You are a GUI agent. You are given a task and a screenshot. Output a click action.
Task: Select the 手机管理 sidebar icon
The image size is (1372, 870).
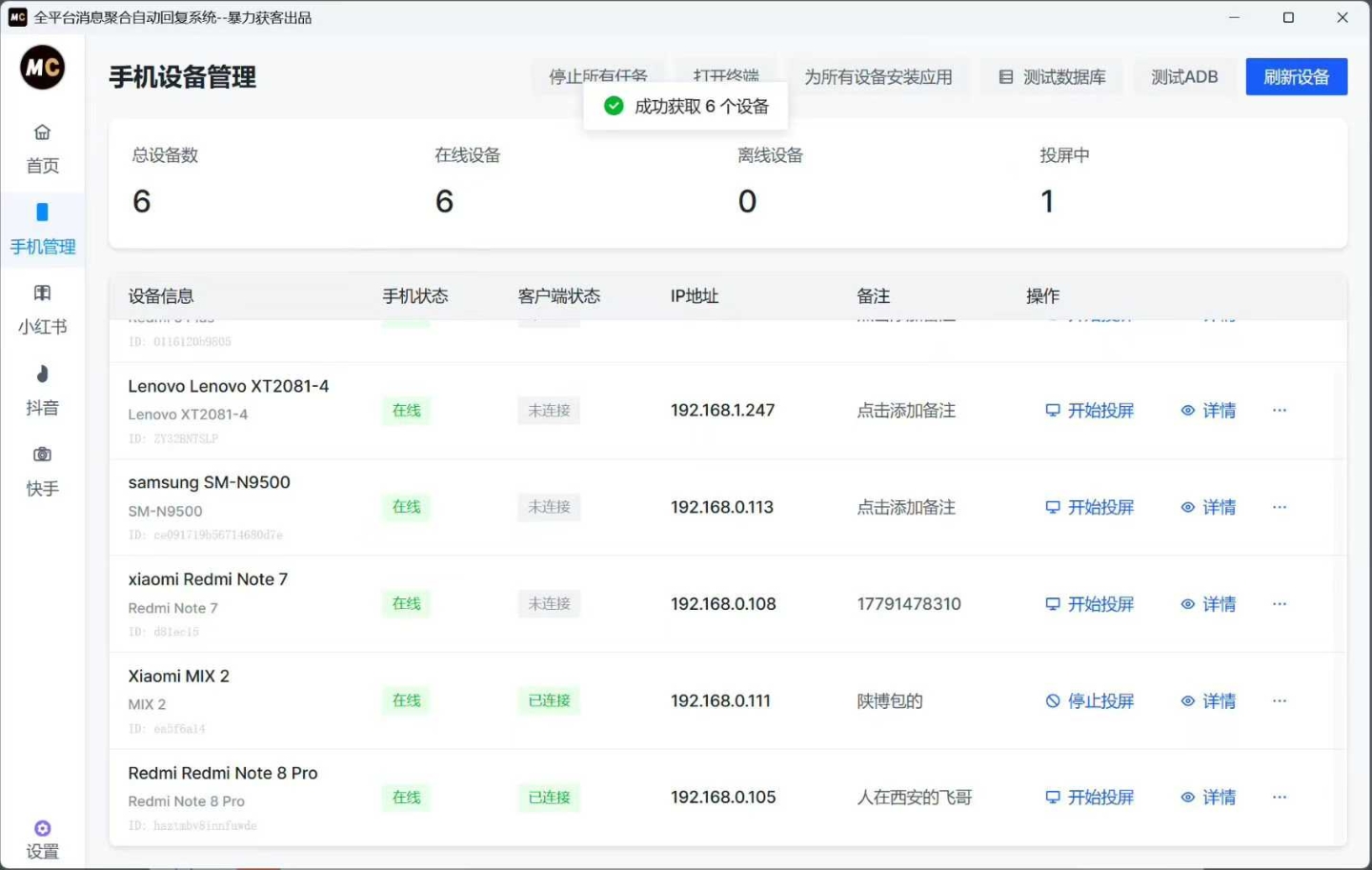(x=42, y=229)
